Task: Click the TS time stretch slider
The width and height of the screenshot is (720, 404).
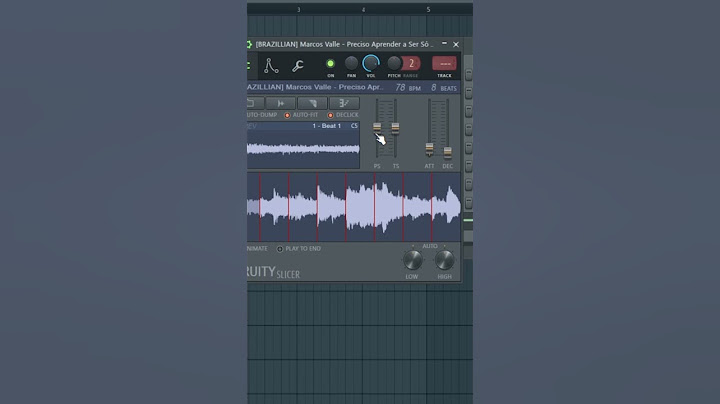Action: (395, 129)
